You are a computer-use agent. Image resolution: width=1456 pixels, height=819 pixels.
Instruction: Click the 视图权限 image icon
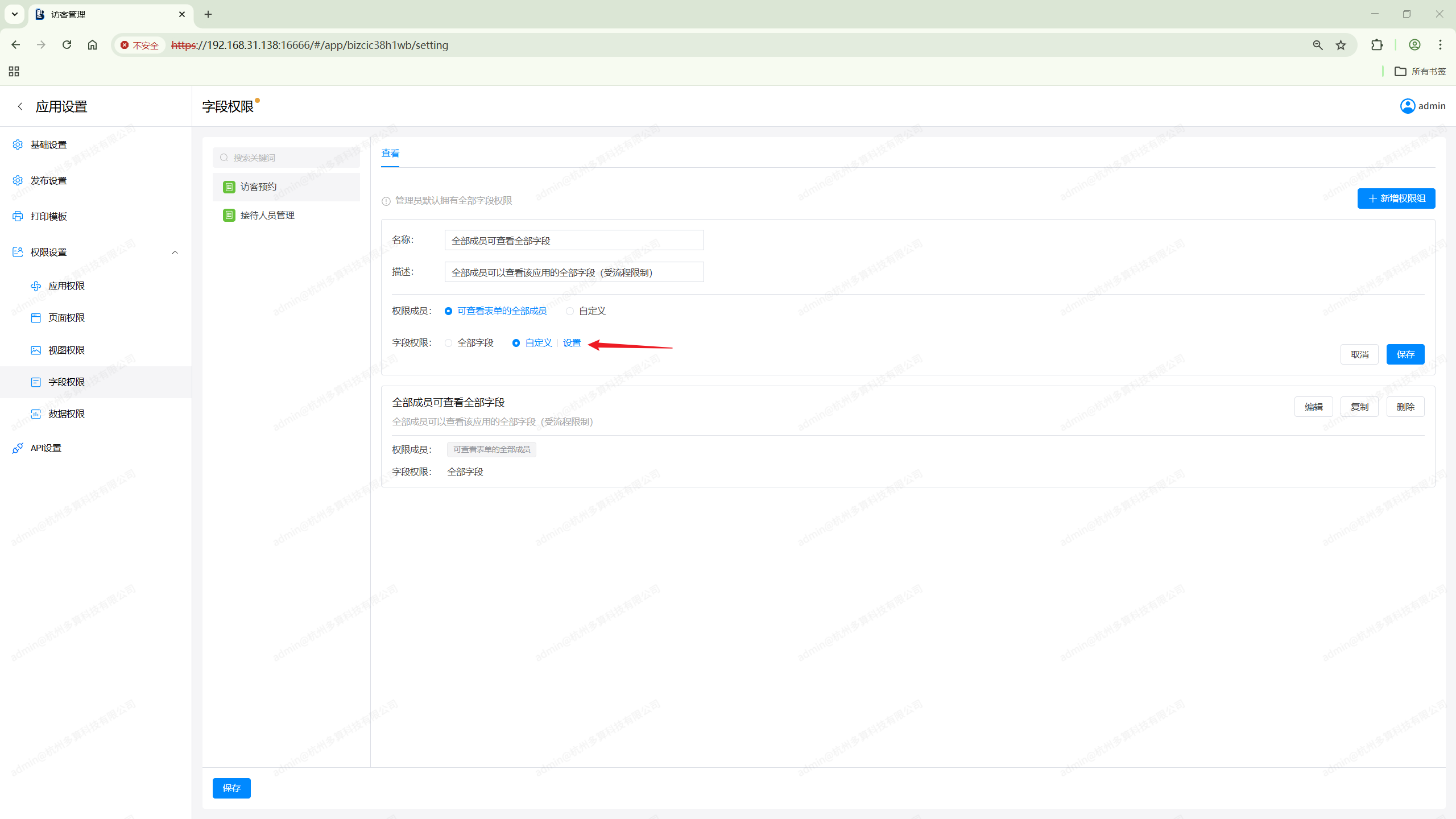pyautogui.click(x=36, y=350)
